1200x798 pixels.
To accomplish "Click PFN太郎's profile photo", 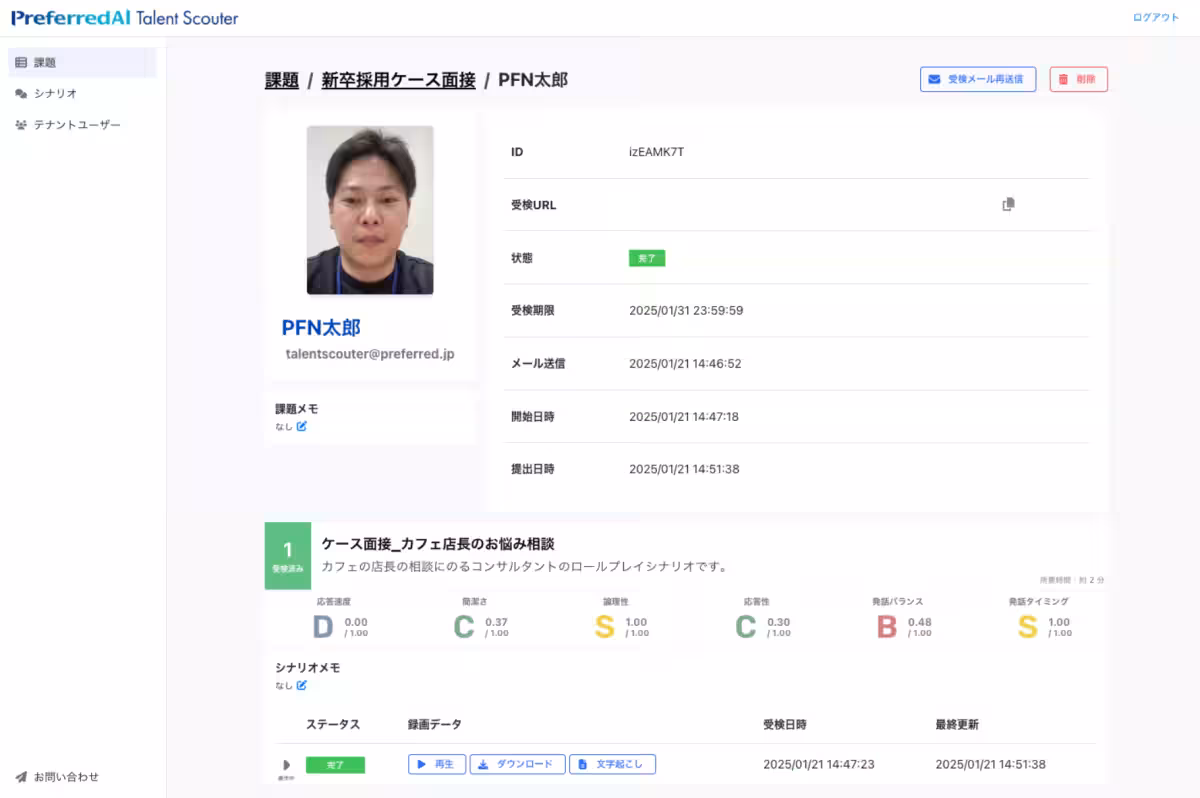I will (370, 208).
